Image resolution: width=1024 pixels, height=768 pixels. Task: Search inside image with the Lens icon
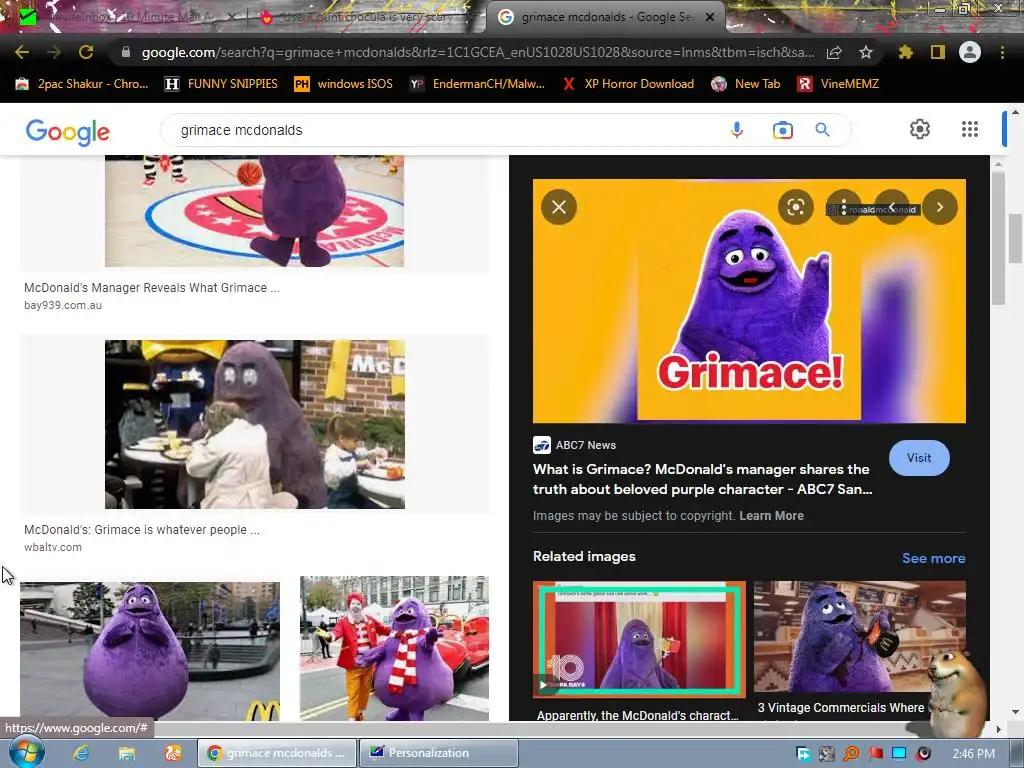click(x=795, y=207)
